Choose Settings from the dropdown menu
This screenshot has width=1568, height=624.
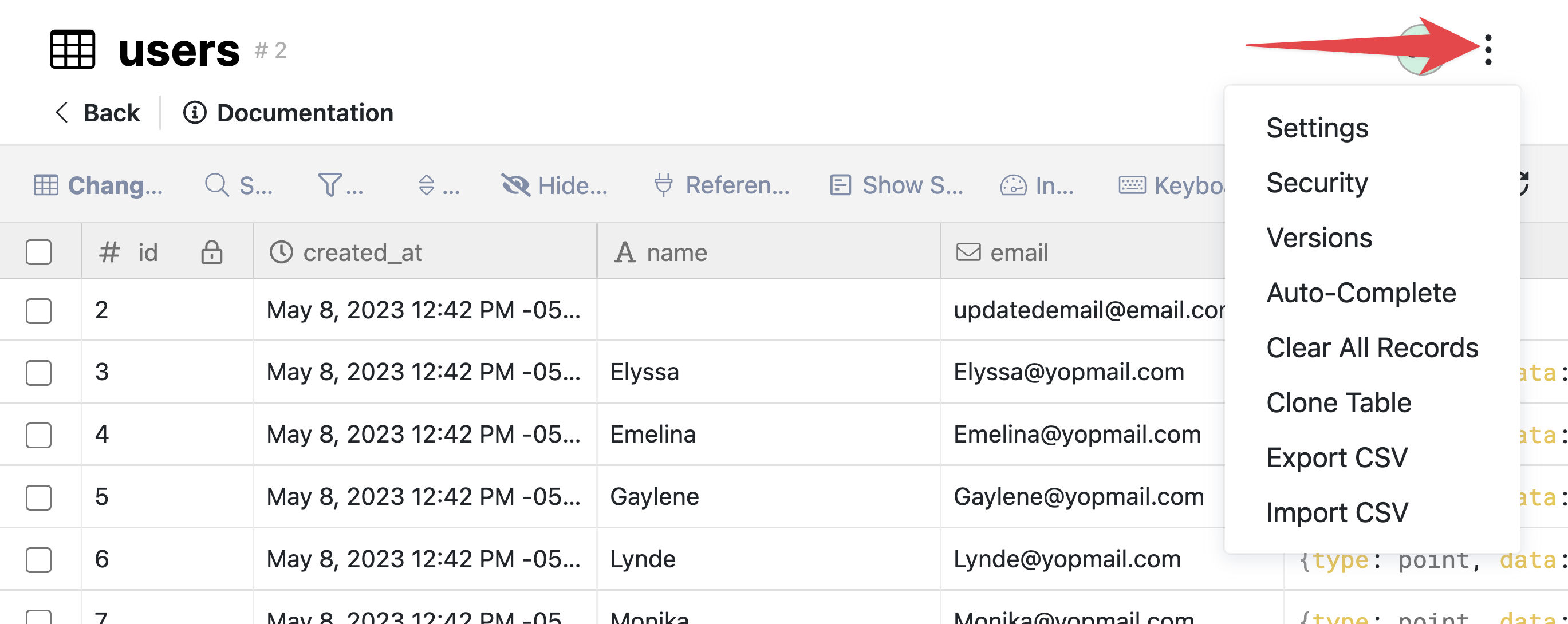pos(1317,128)
